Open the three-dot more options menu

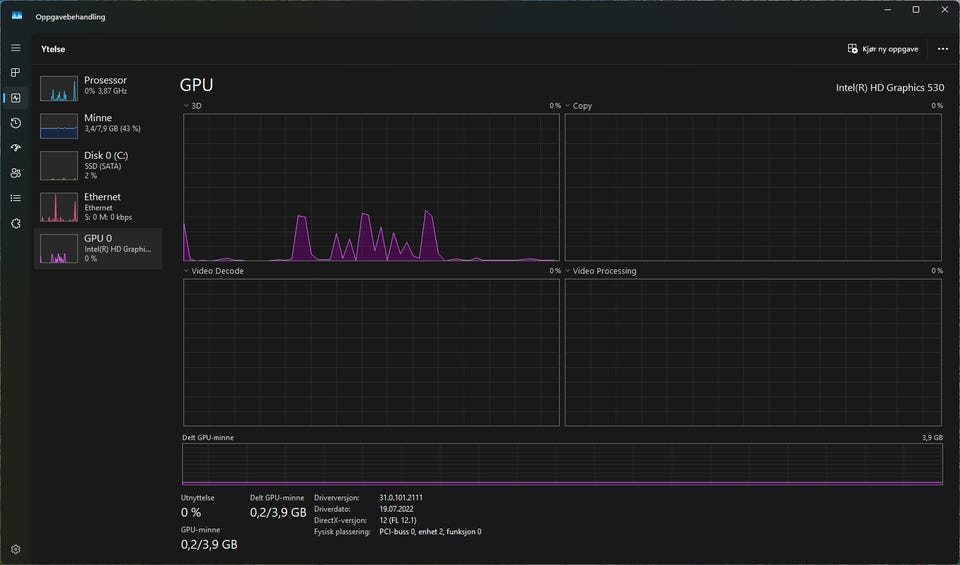(942, 48)
